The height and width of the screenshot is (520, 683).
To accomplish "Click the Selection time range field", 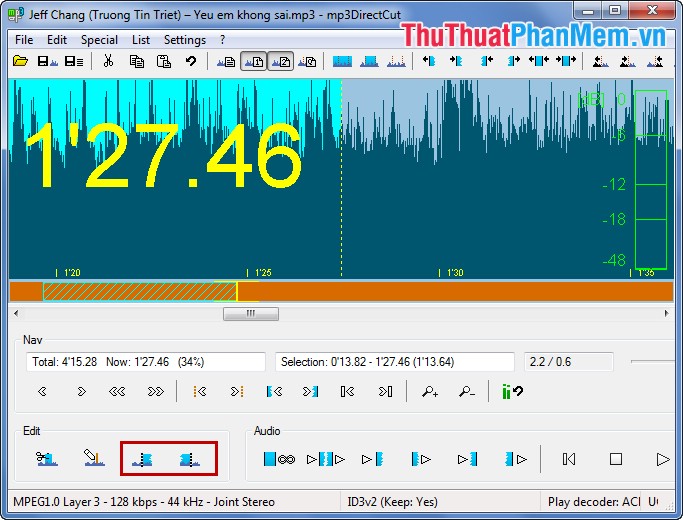I will [x=394, y=362].
